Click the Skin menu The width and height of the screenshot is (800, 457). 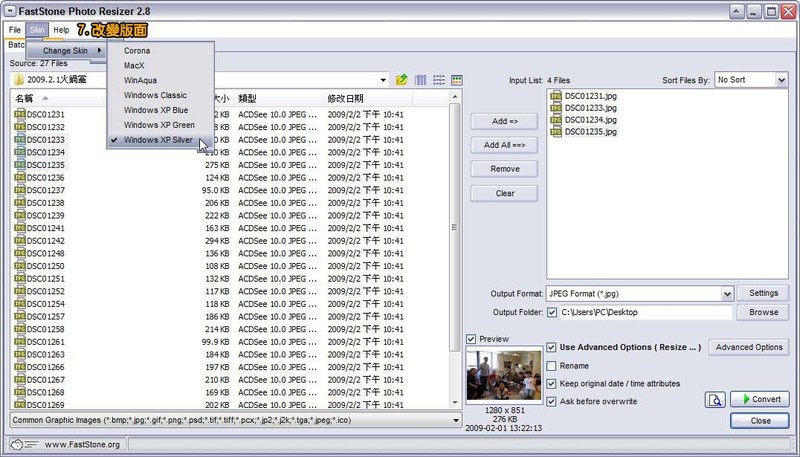(37, 30)
